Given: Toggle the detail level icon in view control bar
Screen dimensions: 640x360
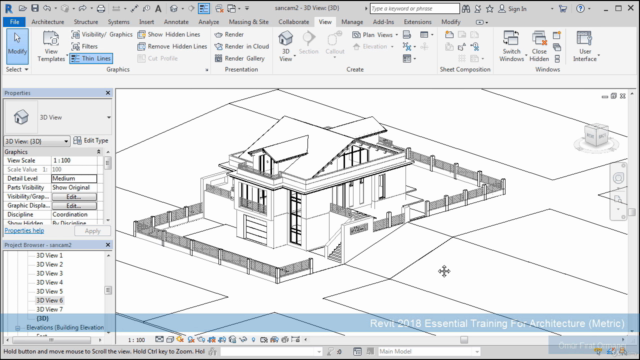Looking at the screenshot, I should tap(159, 340).
